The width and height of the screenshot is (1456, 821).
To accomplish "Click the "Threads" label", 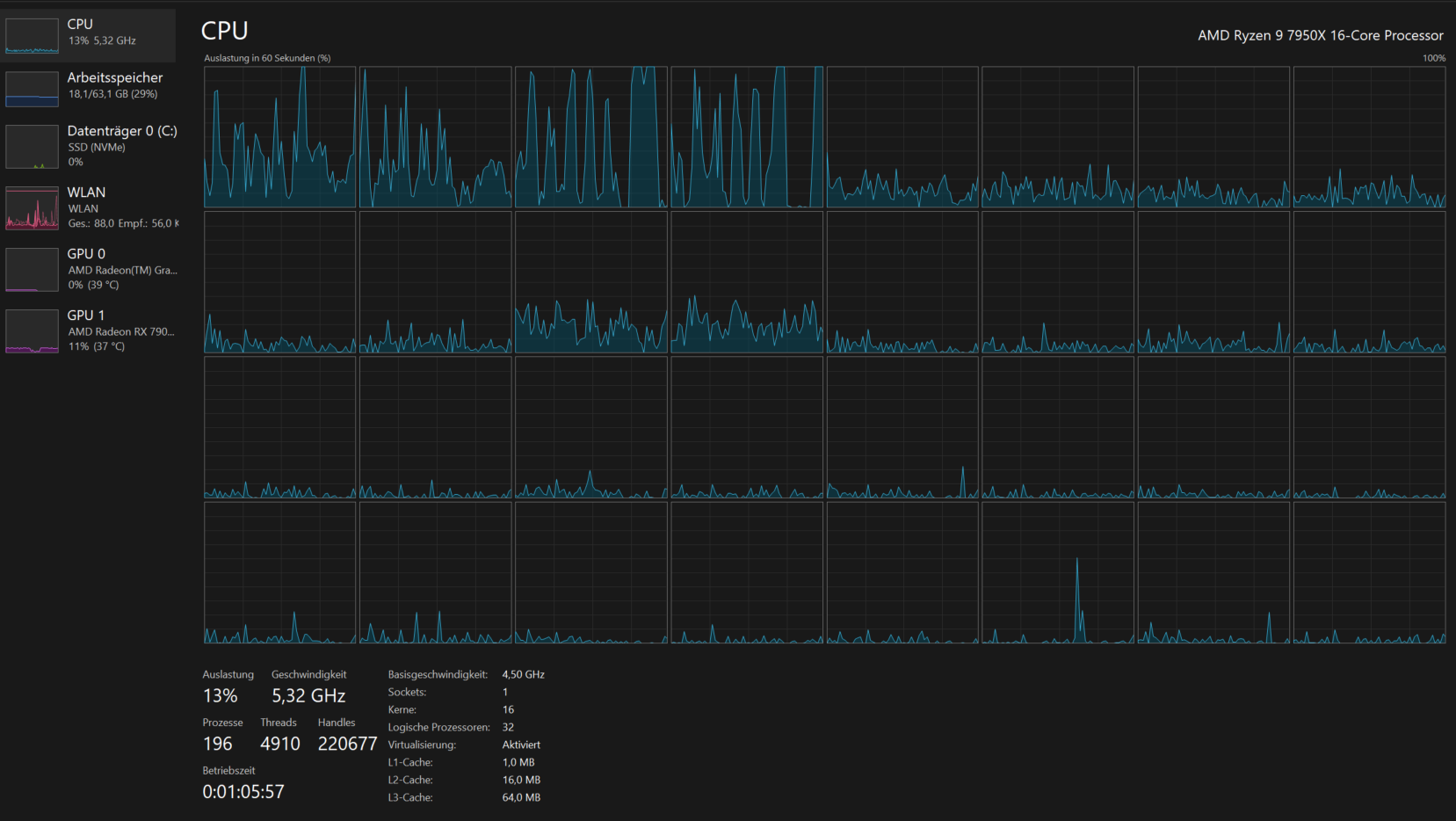I will [x=279, y=723].
